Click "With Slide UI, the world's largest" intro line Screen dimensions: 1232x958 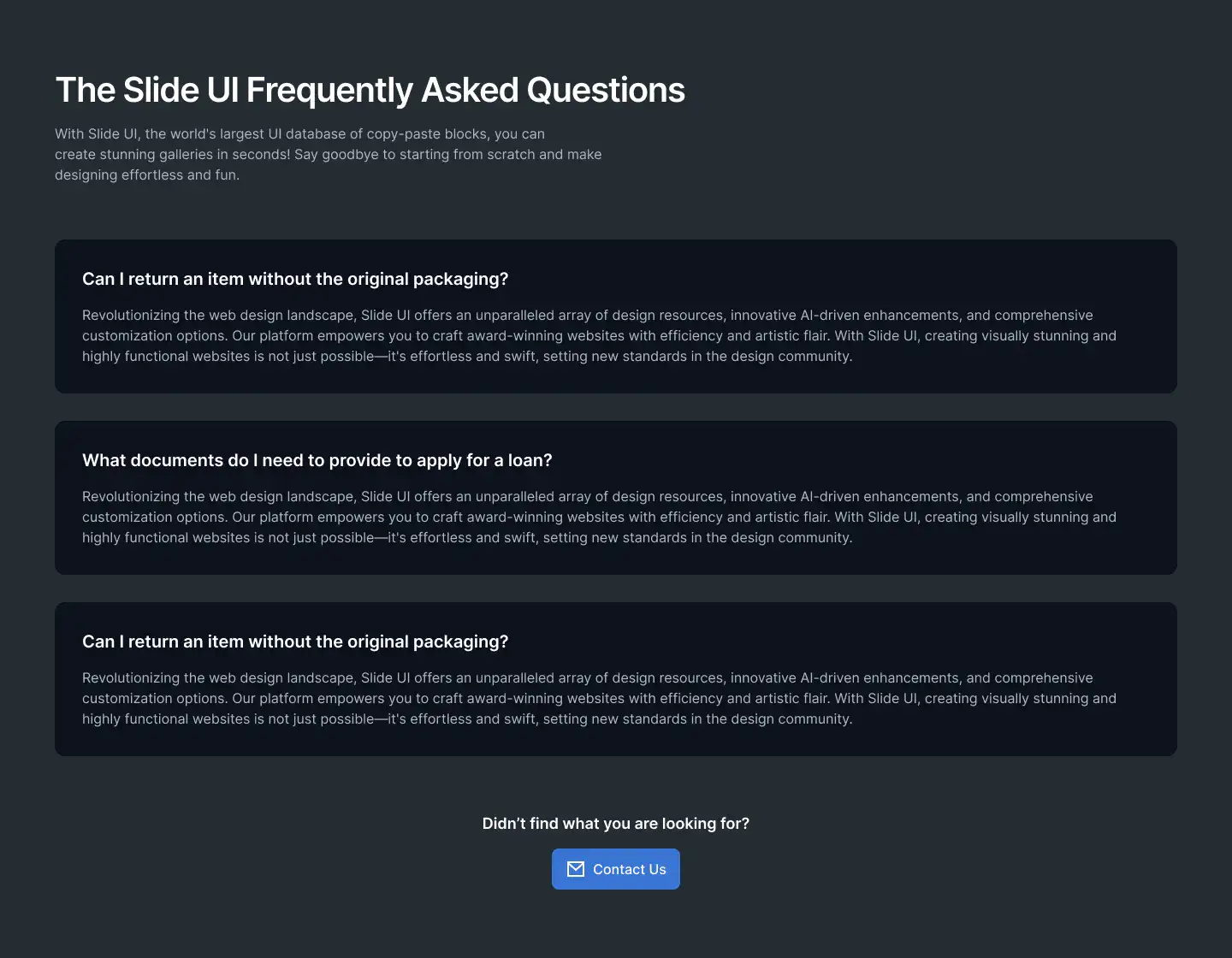[160, 133]
